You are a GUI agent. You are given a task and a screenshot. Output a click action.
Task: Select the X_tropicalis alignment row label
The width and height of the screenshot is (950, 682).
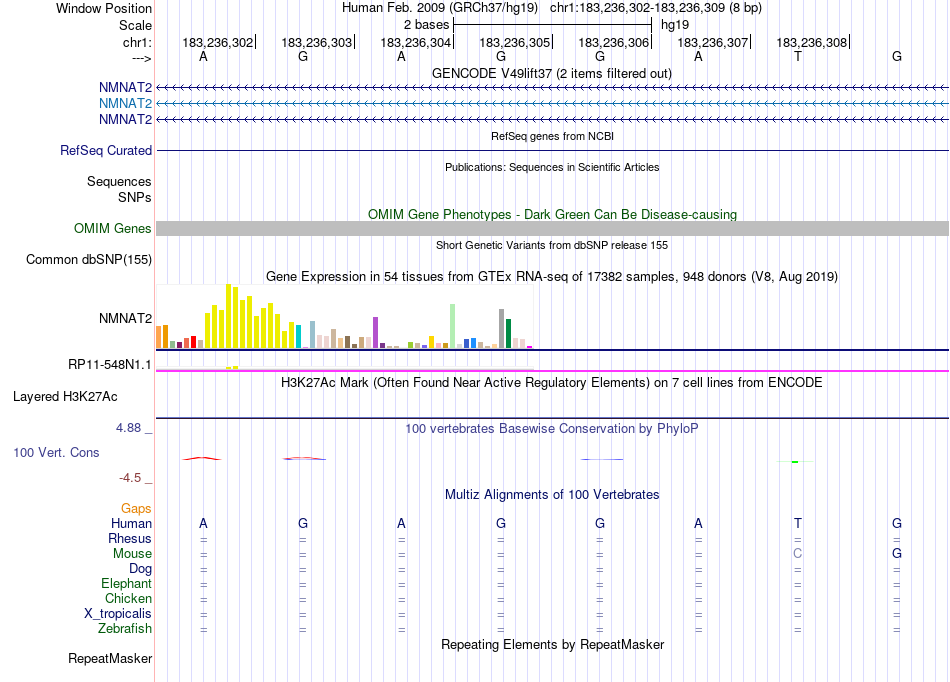point(118,614)
